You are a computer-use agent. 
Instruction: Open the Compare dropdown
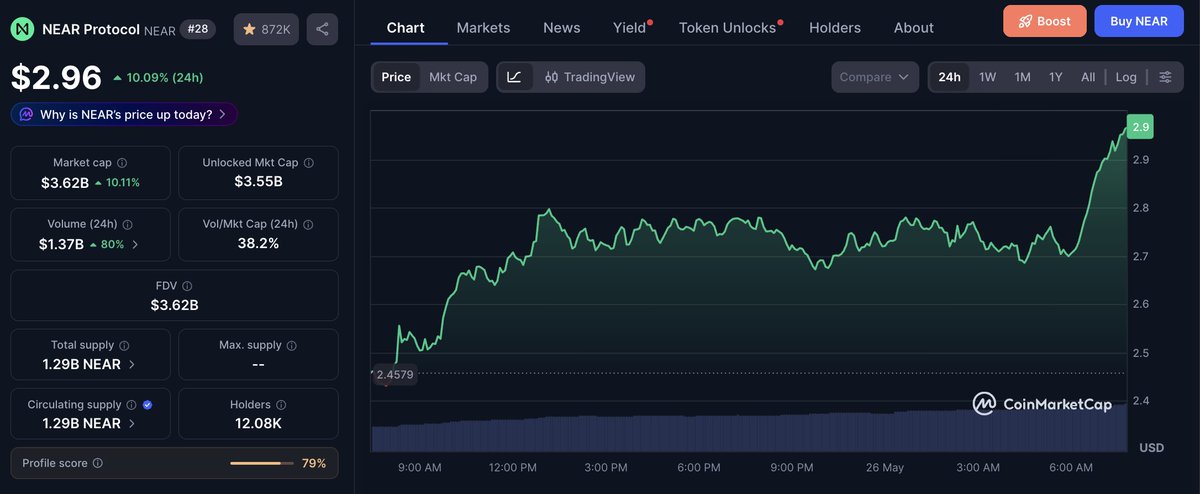tap(875, 77)
